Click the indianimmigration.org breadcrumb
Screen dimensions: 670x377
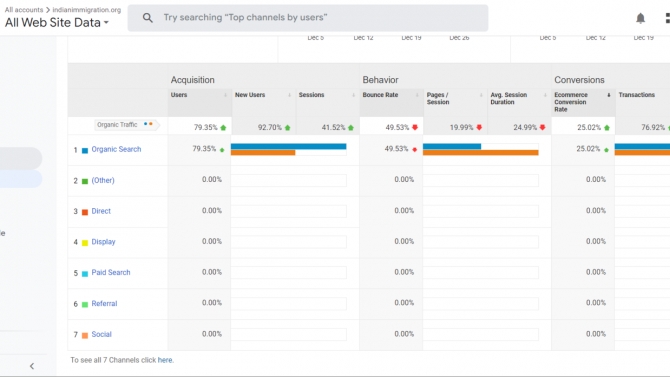point(87,9)
